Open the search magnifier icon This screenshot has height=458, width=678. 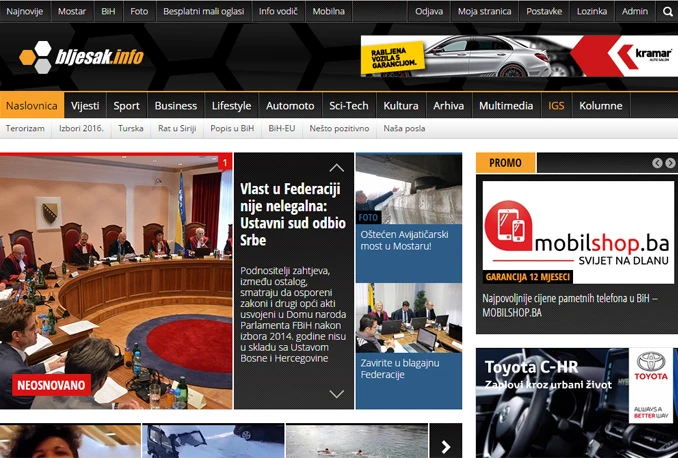pyautogui.click(x=668, y=12)
